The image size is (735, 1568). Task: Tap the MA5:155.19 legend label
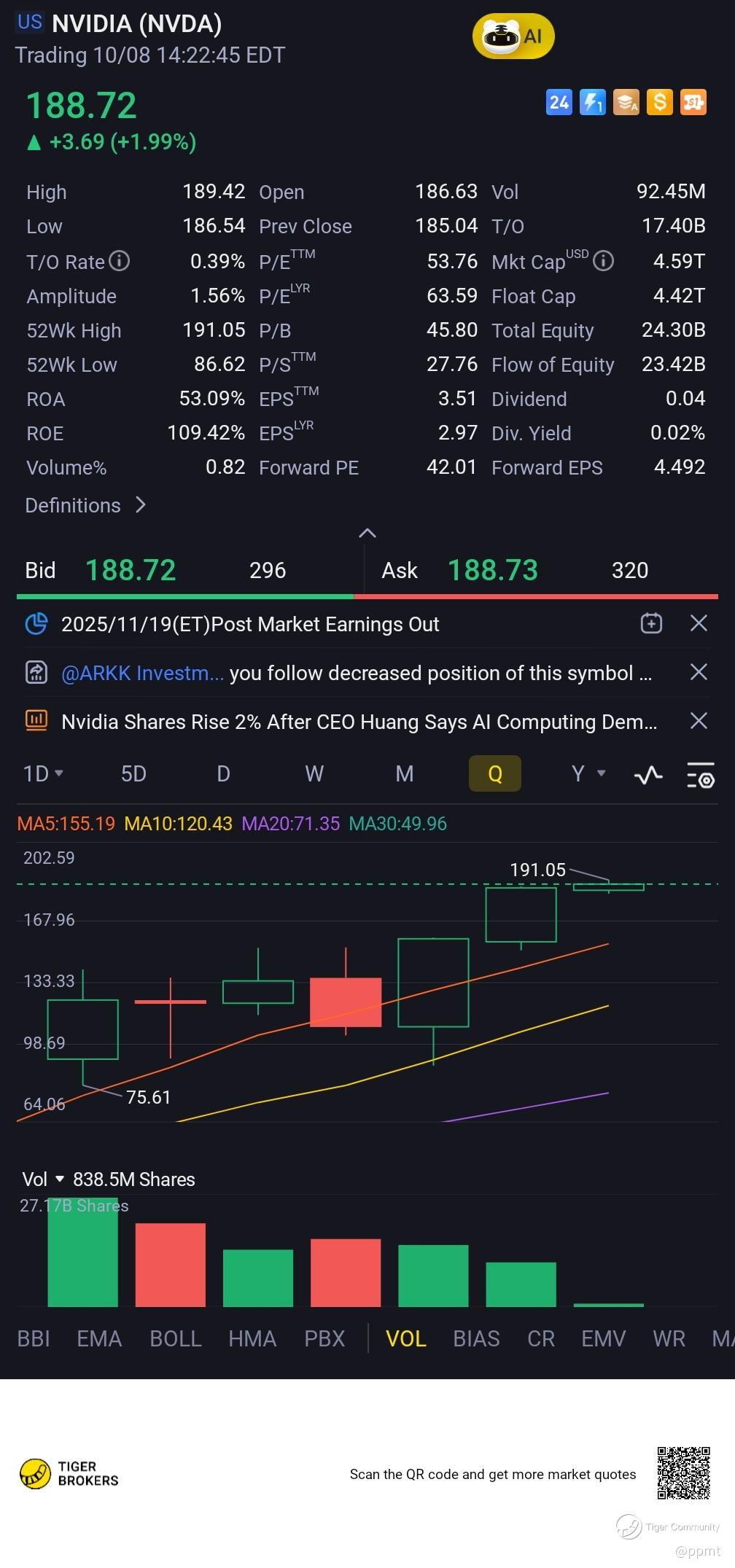coord(66,824)
